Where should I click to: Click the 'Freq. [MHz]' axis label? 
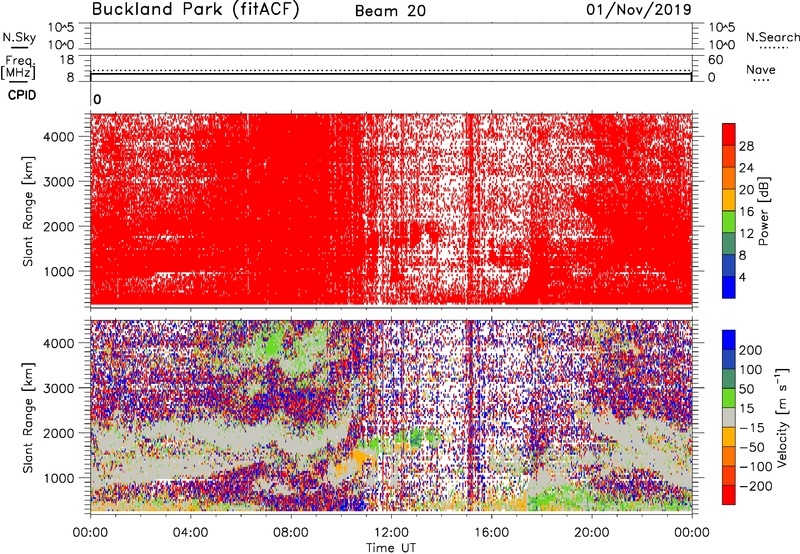18,67
